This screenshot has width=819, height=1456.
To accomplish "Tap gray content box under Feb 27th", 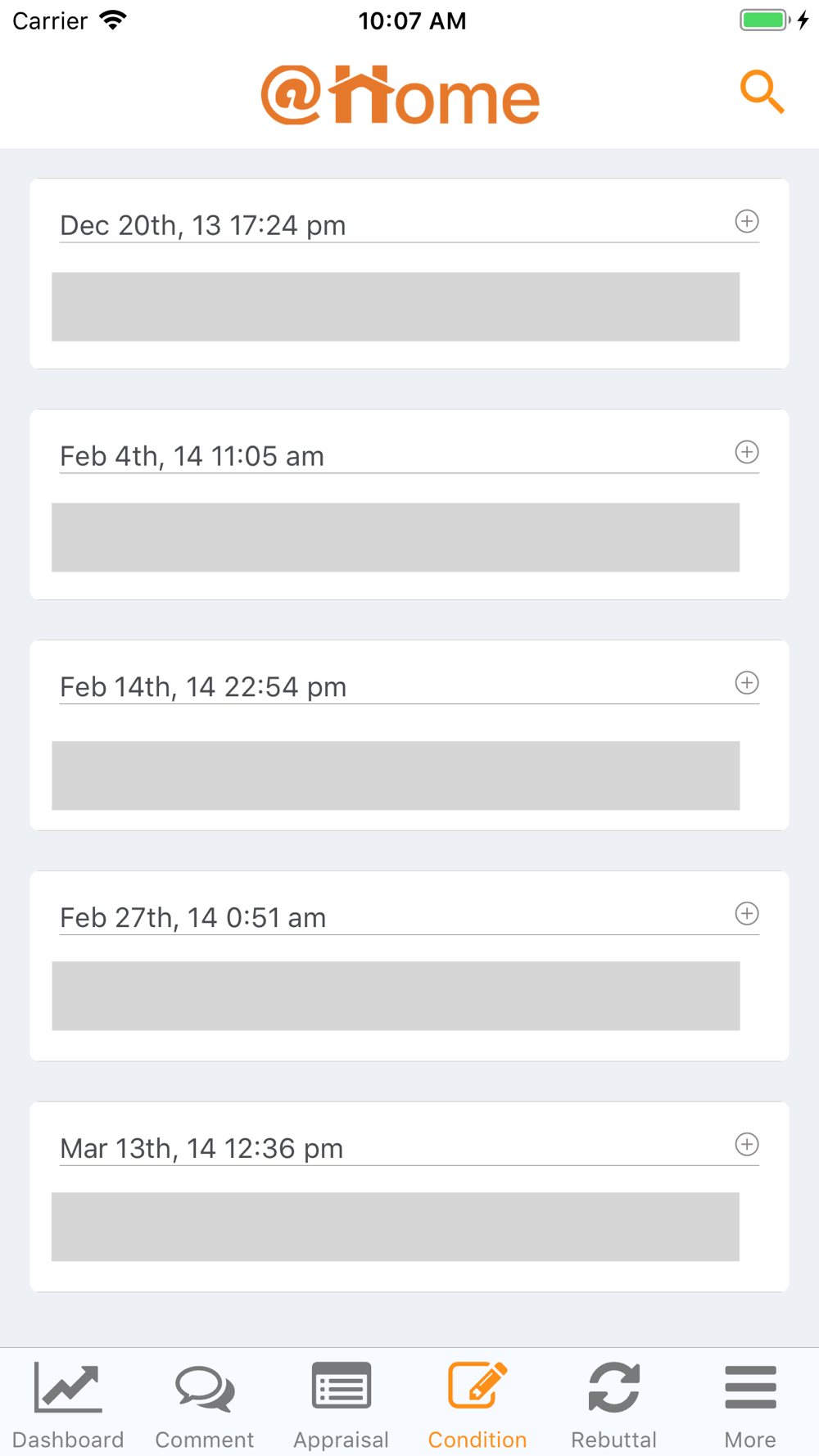I will [x=396, y=996].
